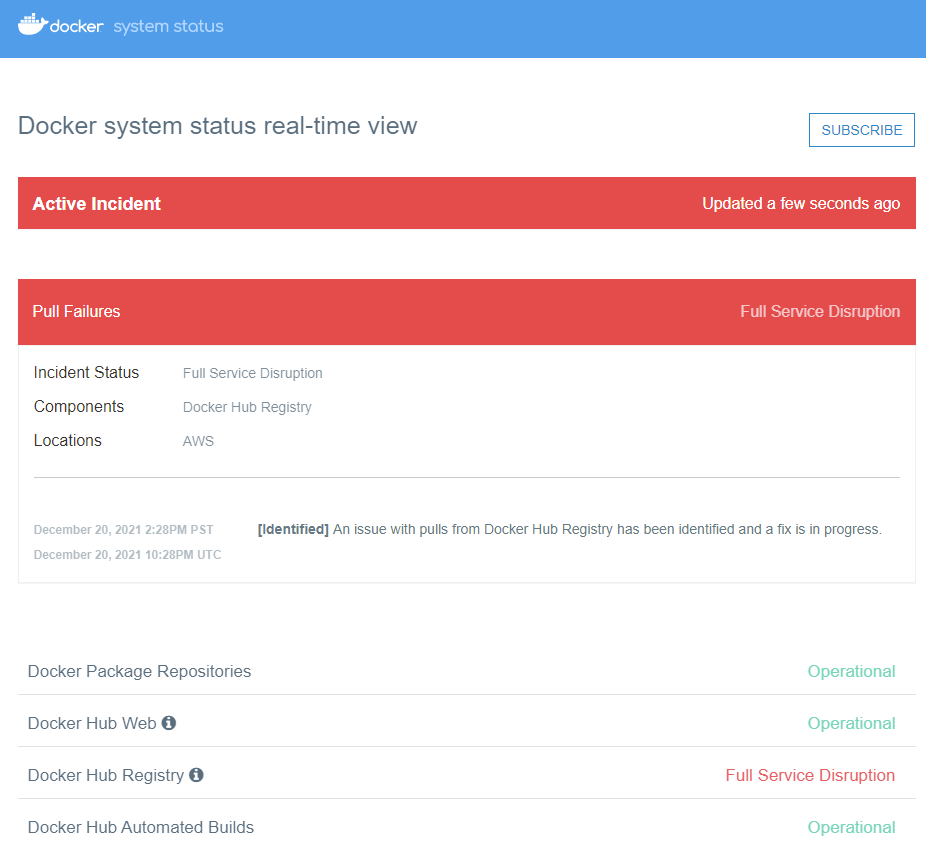926x850 pixels.
Task: Click the red Full Service Disruption registry status
Action: [810, 776]
